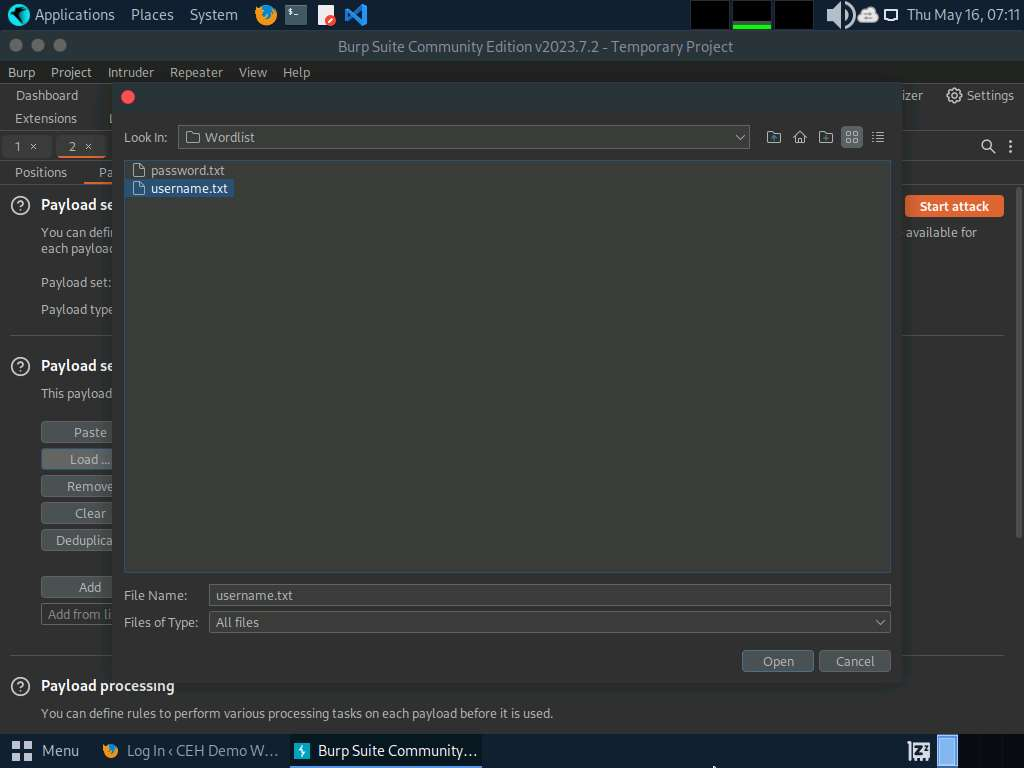The height and width of the screenshot is (768, 1024).
Task: Open the Intruder search magnifier icon
Action: (988, 146)
